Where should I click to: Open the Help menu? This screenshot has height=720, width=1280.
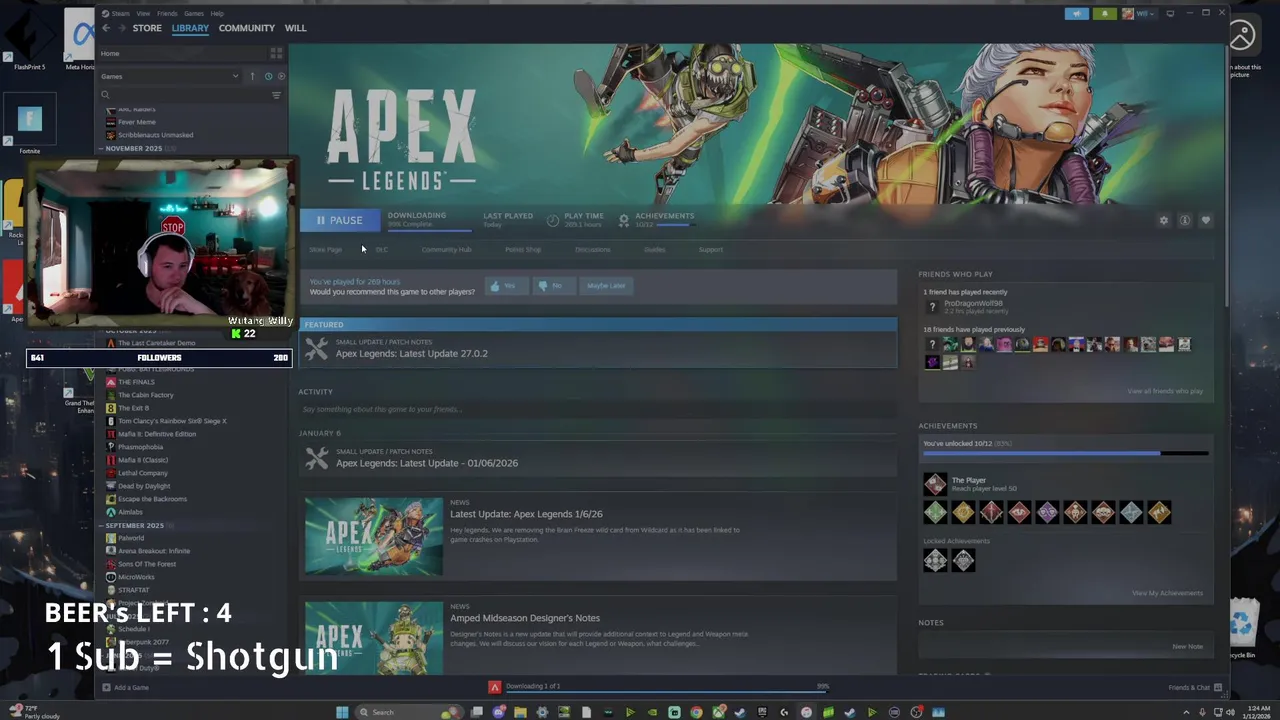pos(217,13)
